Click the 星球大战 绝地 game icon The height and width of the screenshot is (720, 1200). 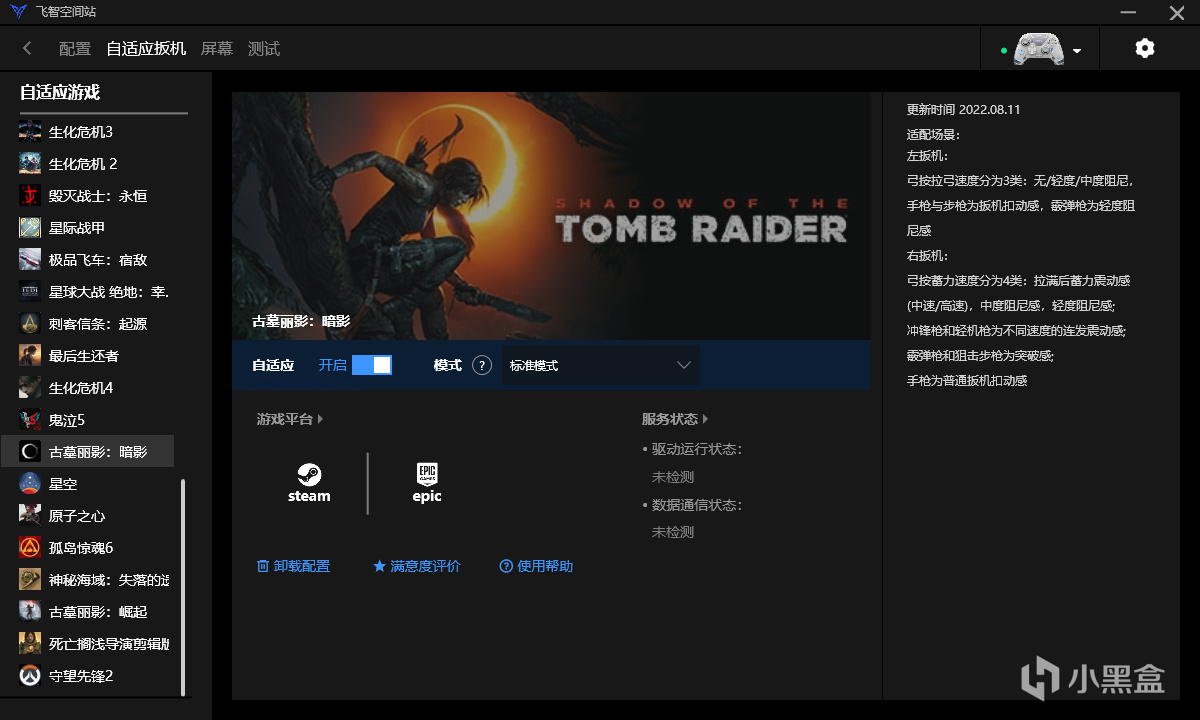click(30, 291)
